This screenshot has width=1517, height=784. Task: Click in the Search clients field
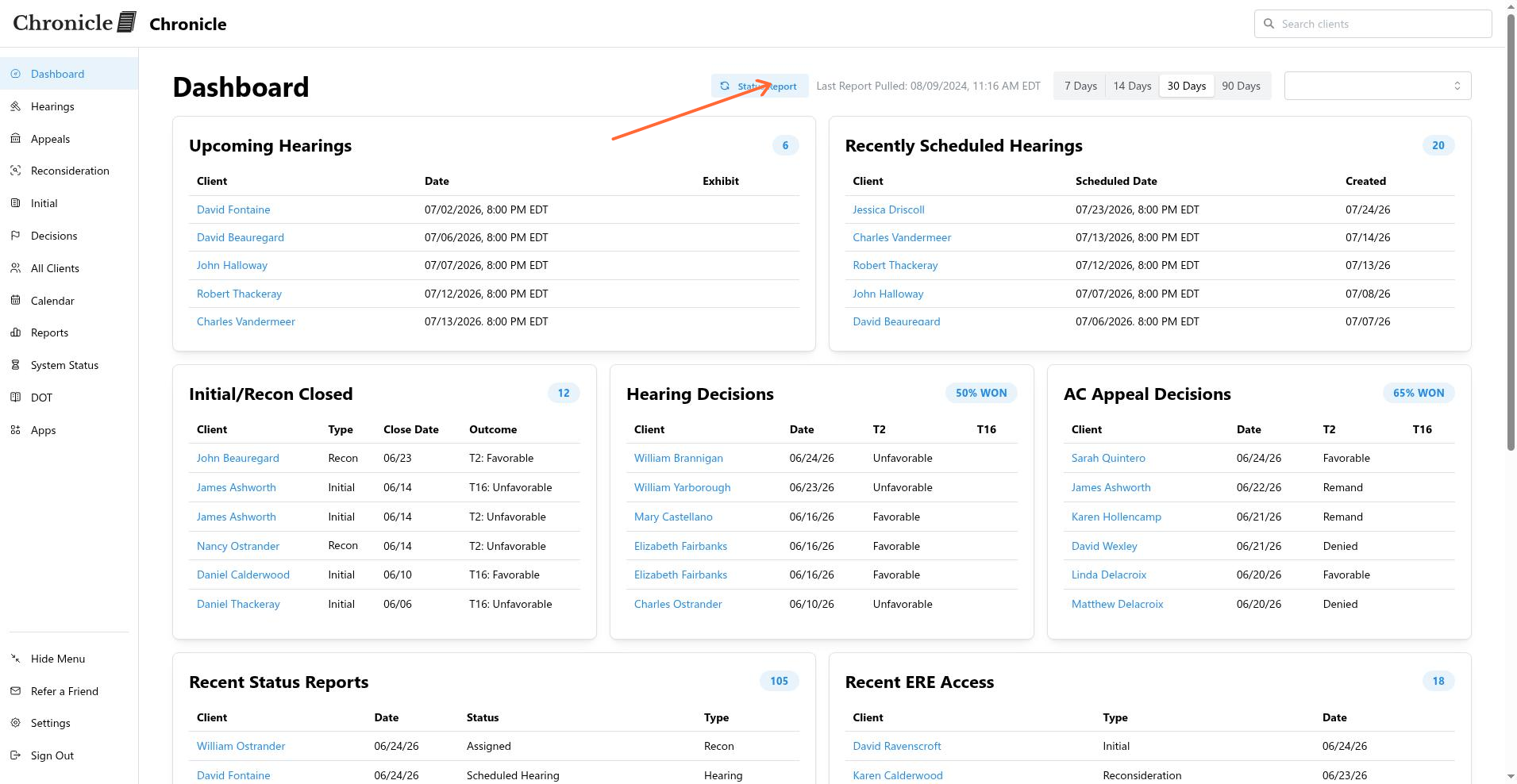[1373, 24]
